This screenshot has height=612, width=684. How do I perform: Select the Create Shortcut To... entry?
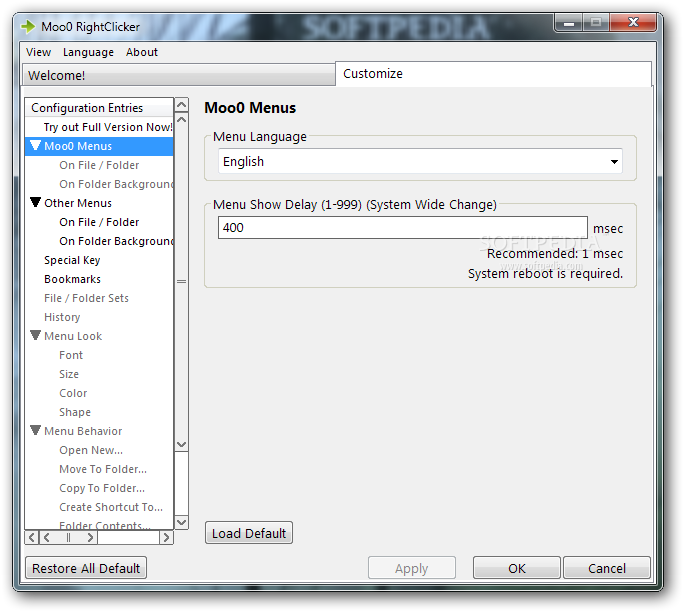click(x=111, y=507)
